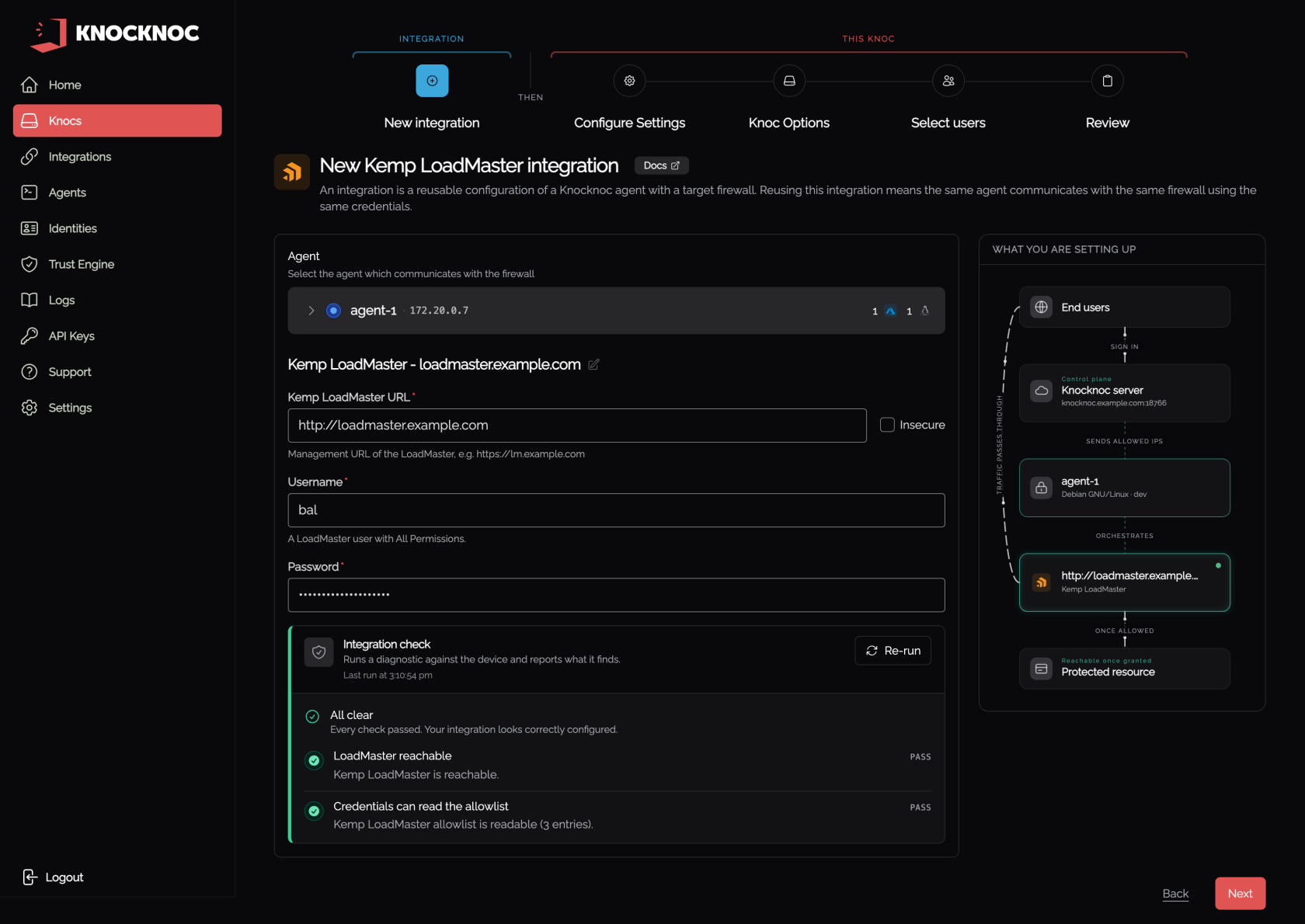Click the Home house icon
The image size is (1305, 924).
tap(30, 85)
